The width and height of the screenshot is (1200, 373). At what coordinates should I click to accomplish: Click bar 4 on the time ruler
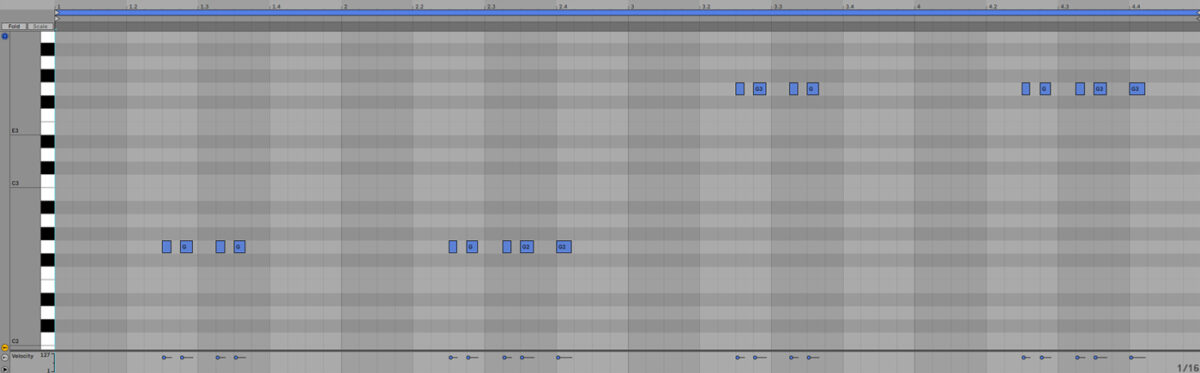pos(919,6)
